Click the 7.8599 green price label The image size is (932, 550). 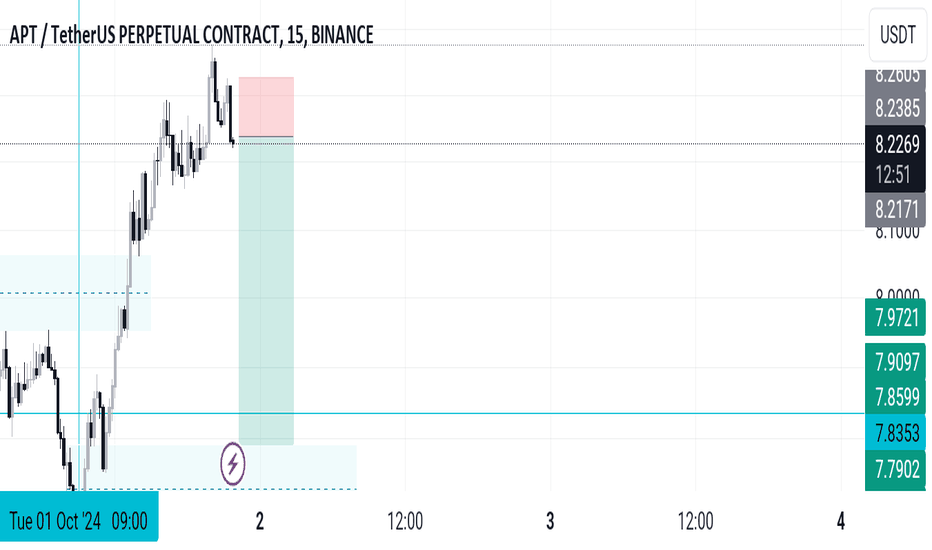pyautogui.click(x=895, y=397)
